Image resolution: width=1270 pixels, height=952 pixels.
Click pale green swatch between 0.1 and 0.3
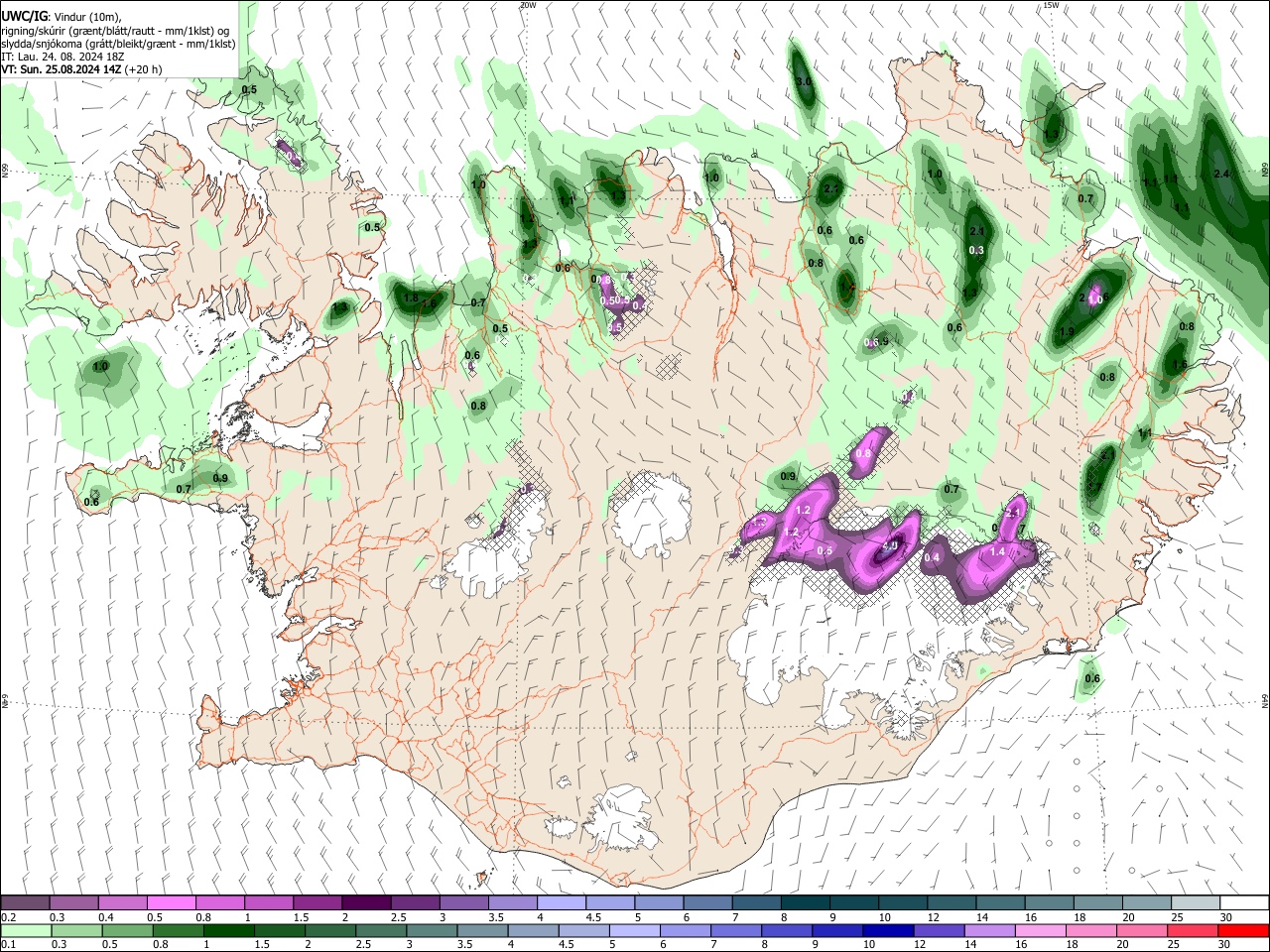[25, 930]
